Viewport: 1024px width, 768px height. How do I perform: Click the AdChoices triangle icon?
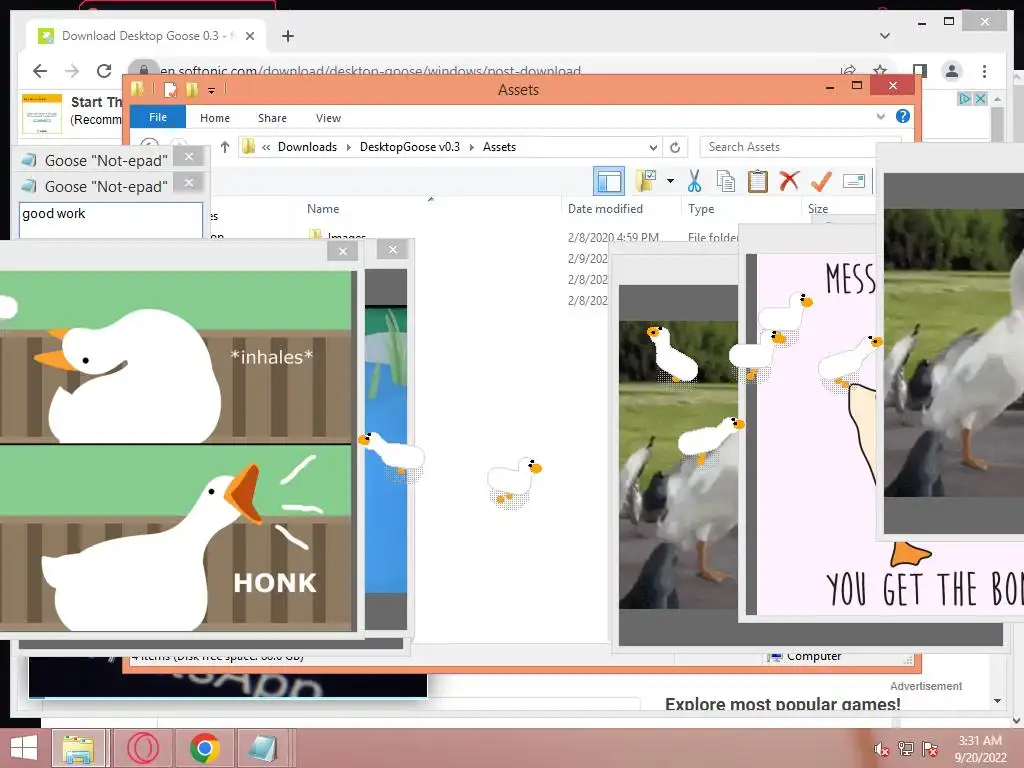click(x=965, y=99)
